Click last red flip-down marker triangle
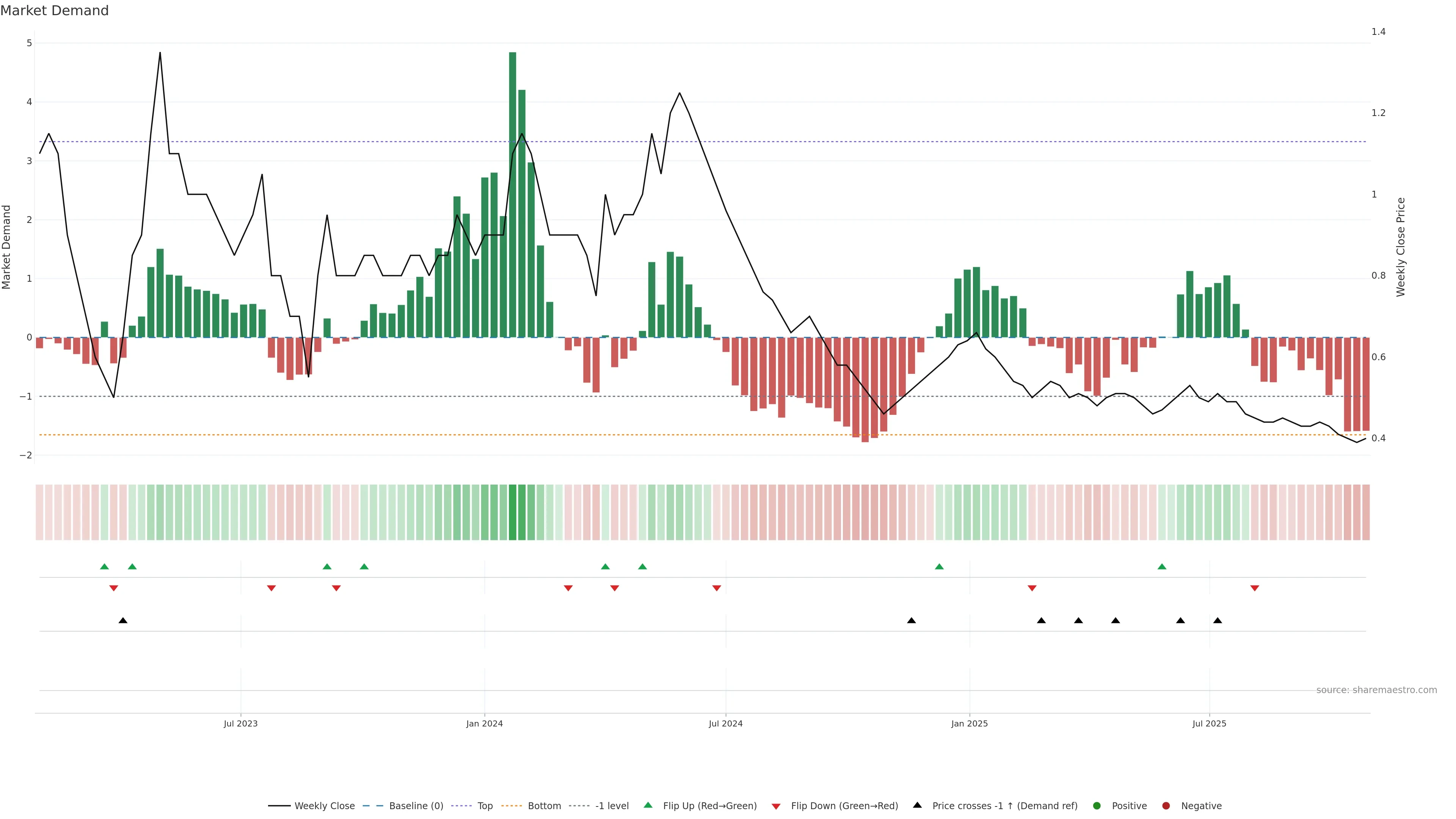Viewport: 1456px width, 819px height. pyautogui.click(x=1255, y=588)
